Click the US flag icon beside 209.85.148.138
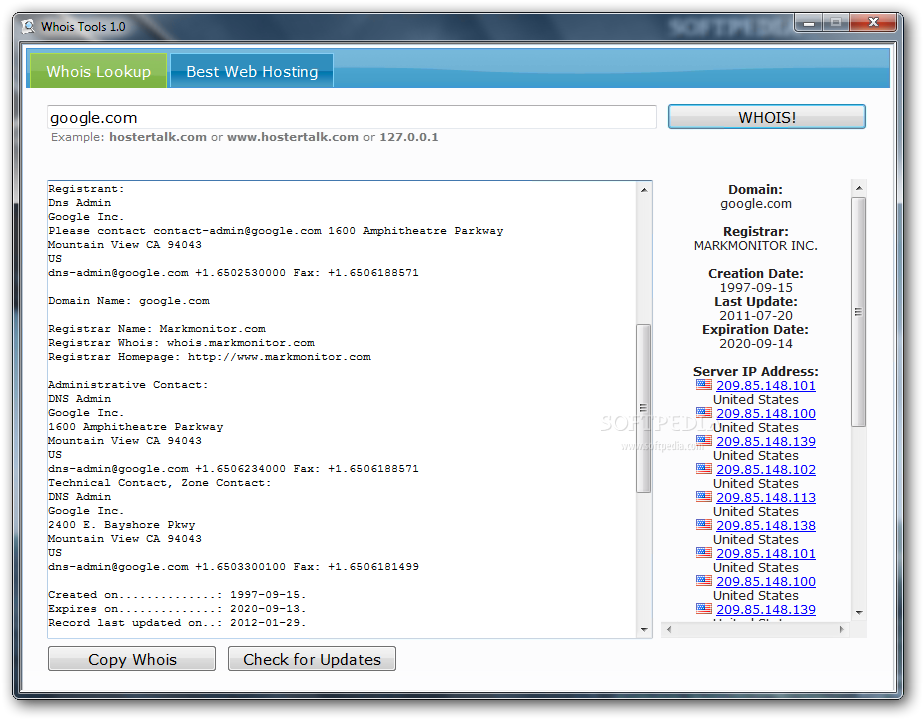This screenshot has height=720, width=924. (704, 524)
